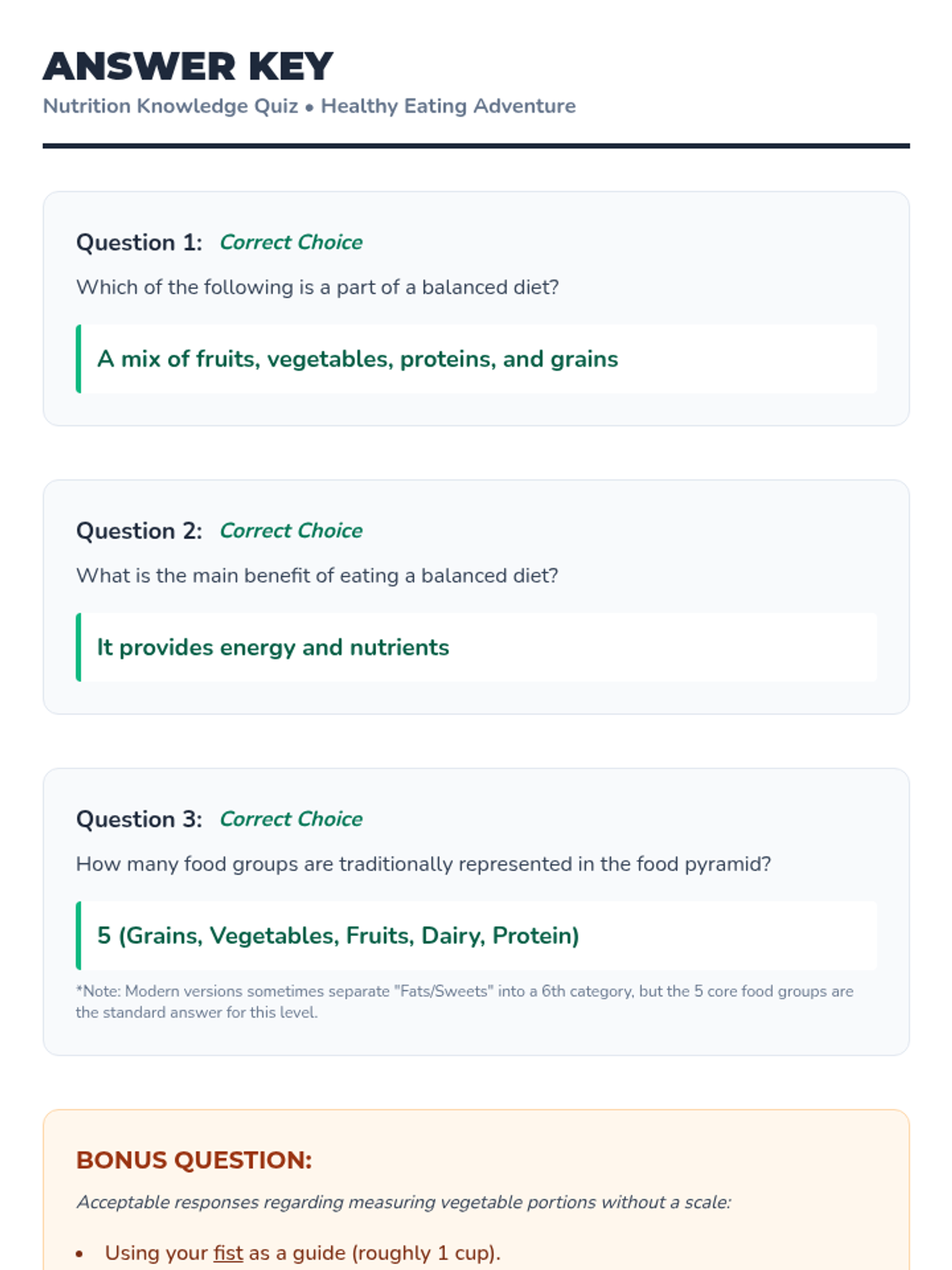The height and width of the screenshot is (1270, 952).
Task: Select the balanced diet question text
Action: (317, 287)
